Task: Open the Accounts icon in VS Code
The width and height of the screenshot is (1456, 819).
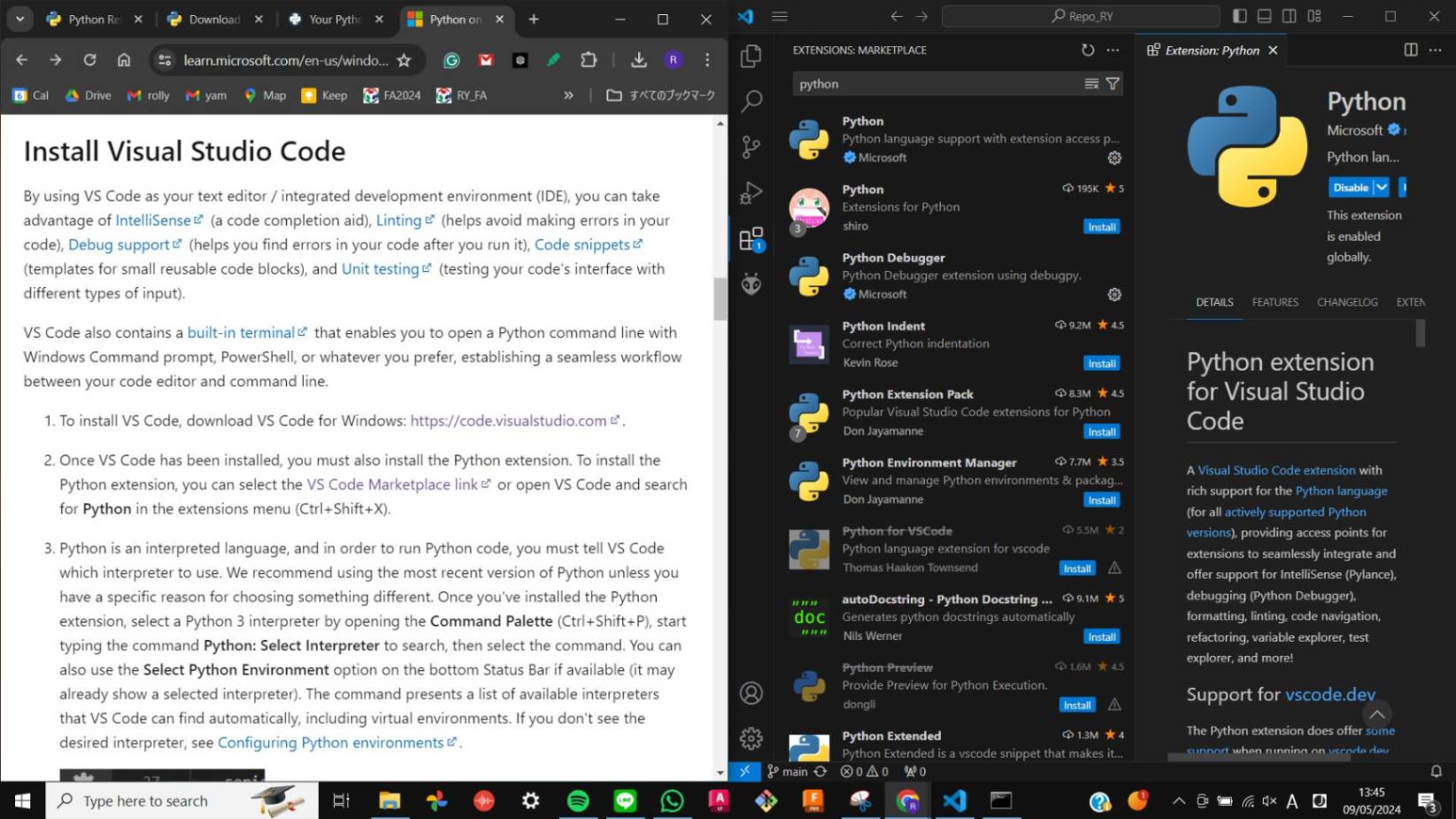Action: click(751, 692)
